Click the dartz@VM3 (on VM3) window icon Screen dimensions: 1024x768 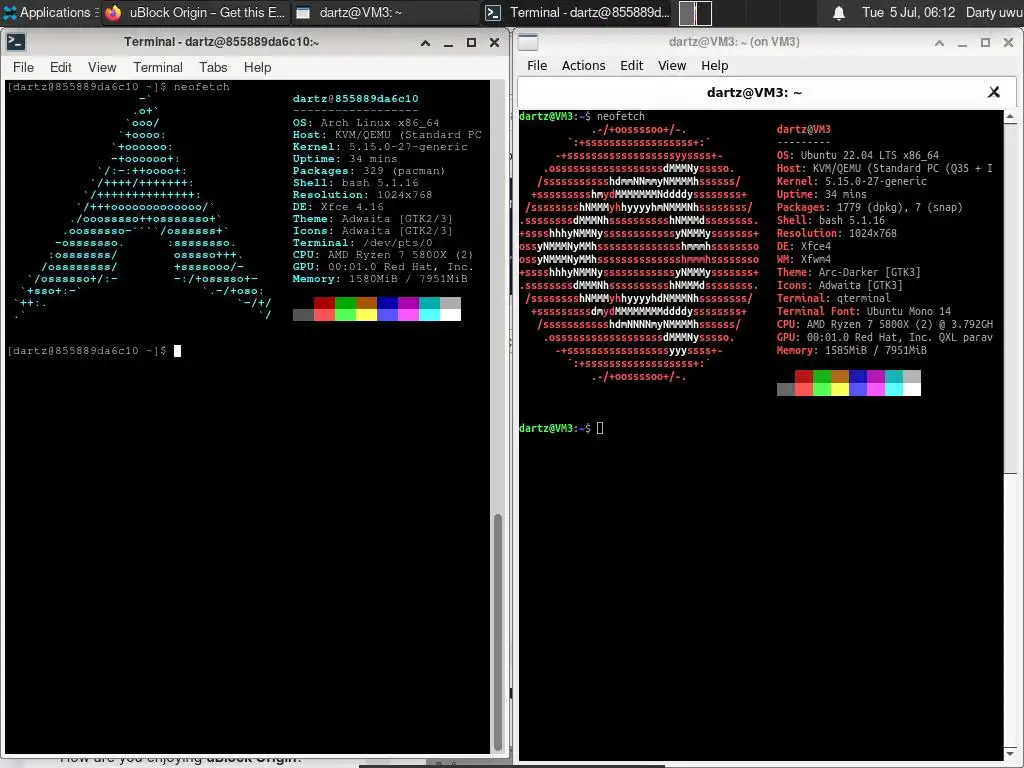[x=528, y=42]
